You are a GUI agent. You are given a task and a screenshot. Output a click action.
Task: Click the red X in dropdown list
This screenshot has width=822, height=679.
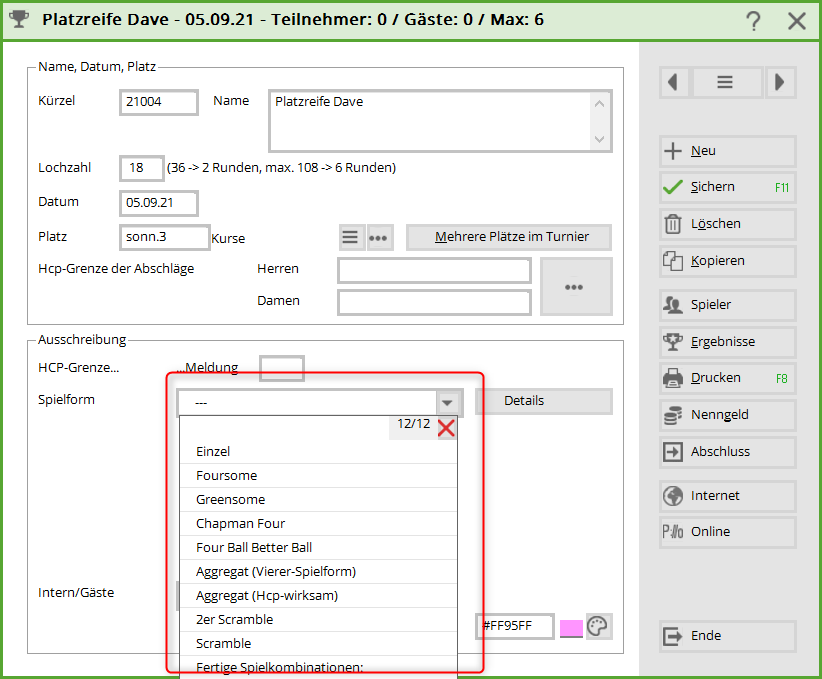click(x=446, y=428)
